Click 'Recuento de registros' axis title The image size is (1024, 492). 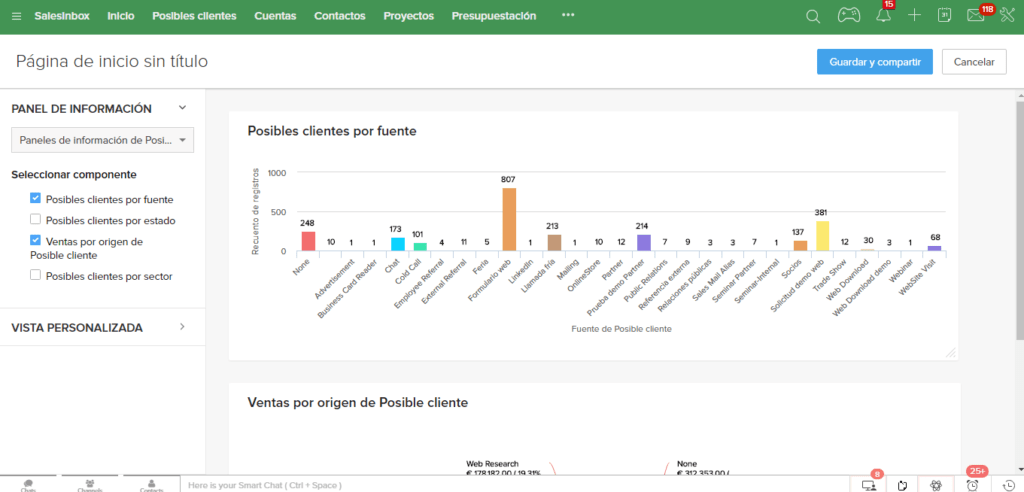pyautogui.click(x=256, y=211)
